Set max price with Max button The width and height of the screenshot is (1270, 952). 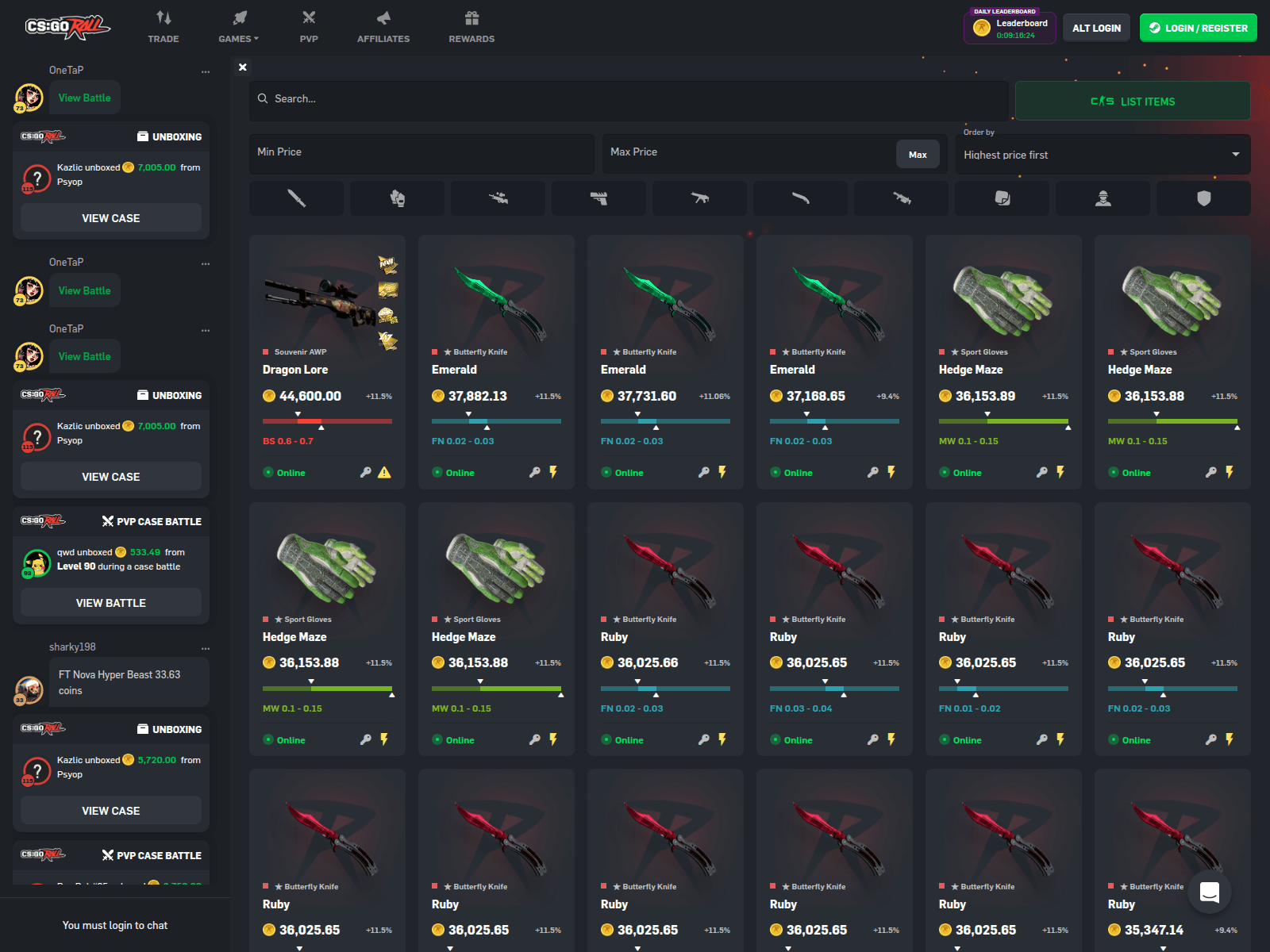coord(918,155)
